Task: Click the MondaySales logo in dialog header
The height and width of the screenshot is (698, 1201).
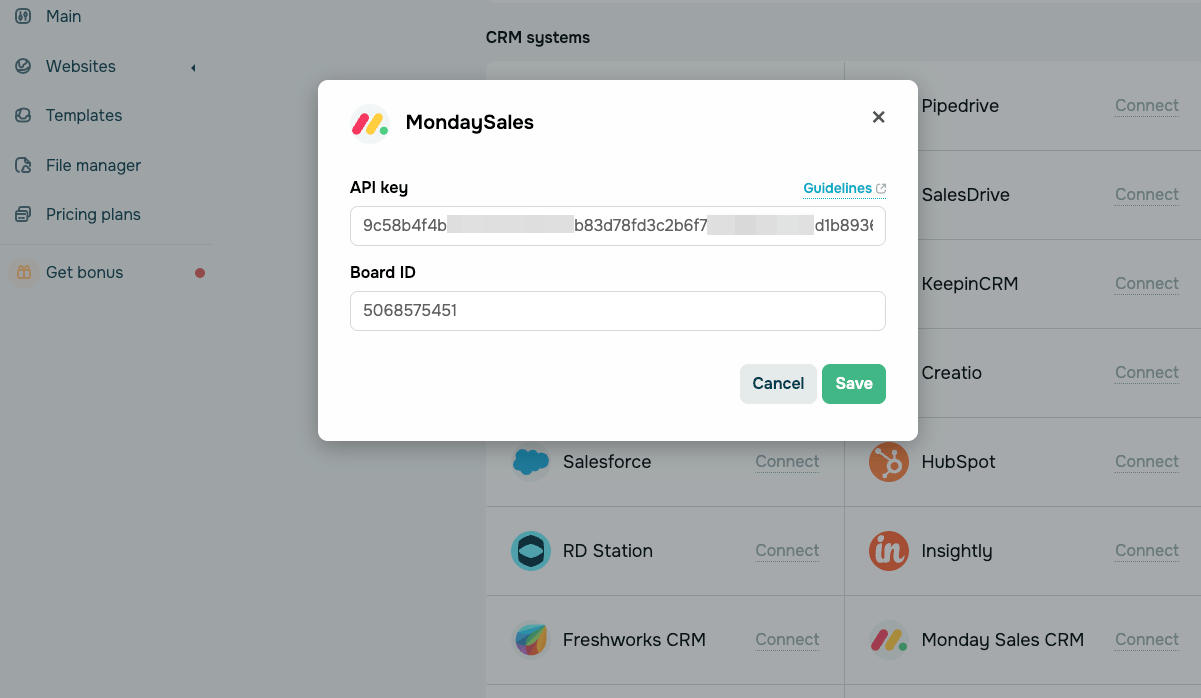Action: tap(370, 123)
